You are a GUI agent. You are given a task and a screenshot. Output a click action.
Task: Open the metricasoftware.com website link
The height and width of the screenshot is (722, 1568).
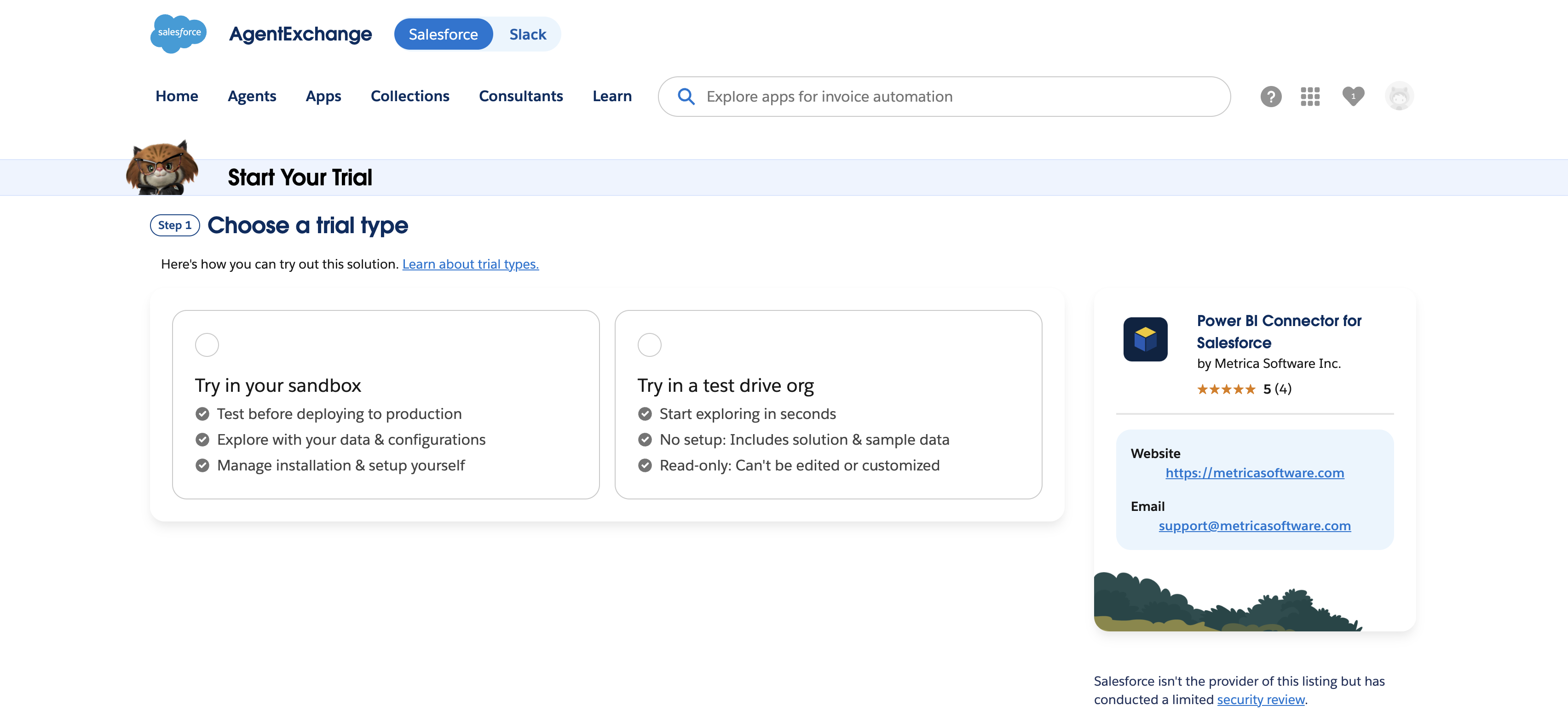(x=1255, y=473)
